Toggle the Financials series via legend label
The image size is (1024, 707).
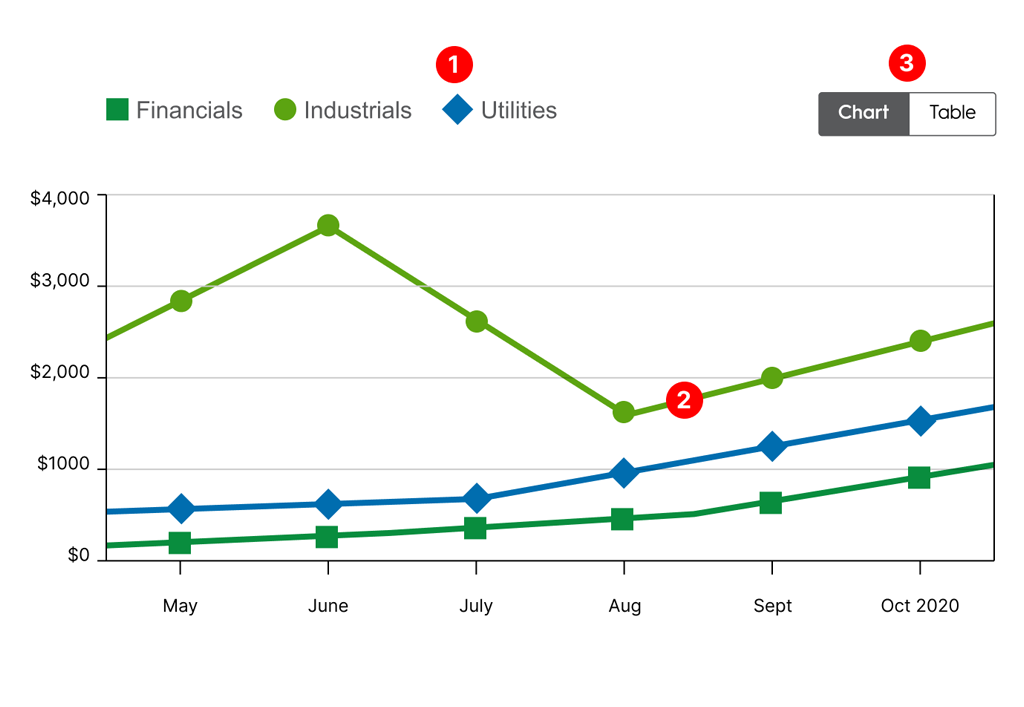click(x=189, y=110)
